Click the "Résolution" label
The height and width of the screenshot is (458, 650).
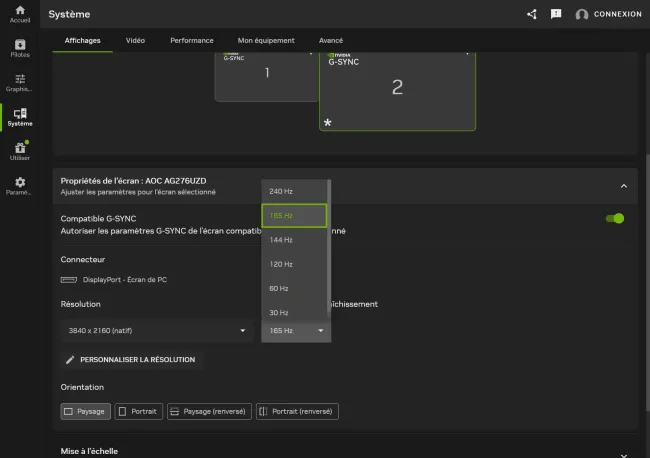tap(80, 304)
